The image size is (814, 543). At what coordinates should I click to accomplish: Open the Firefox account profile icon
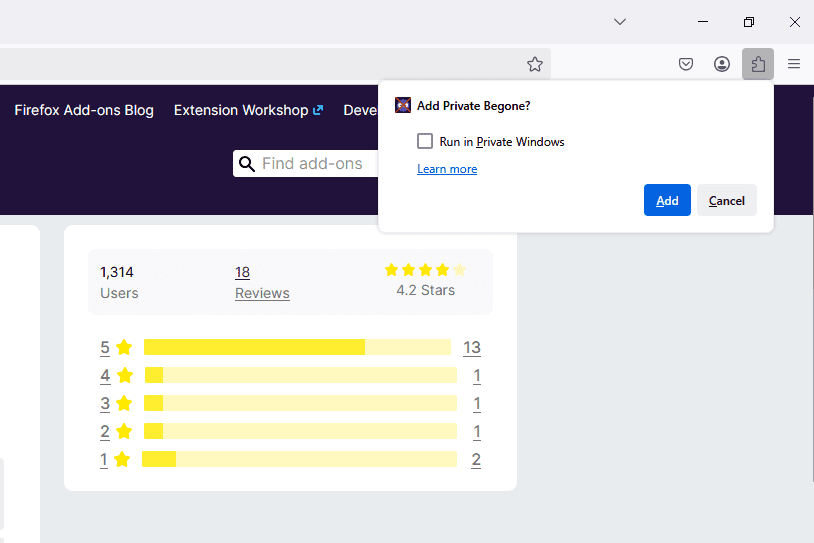coord(722,64)
